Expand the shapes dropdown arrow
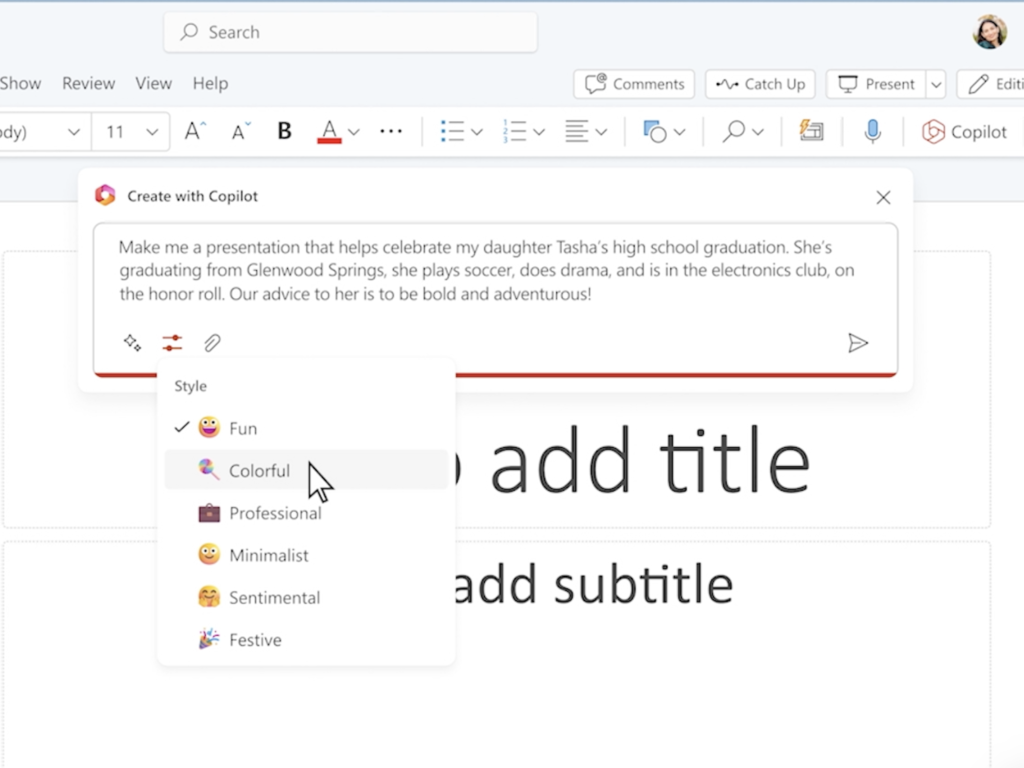 click(679, 132)
